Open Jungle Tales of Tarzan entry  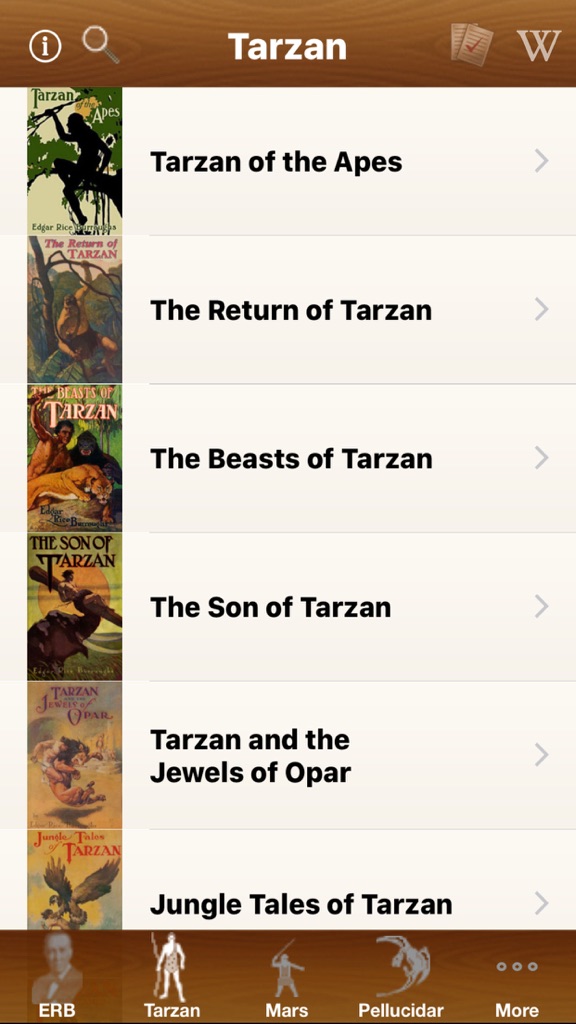coord(288,880)
